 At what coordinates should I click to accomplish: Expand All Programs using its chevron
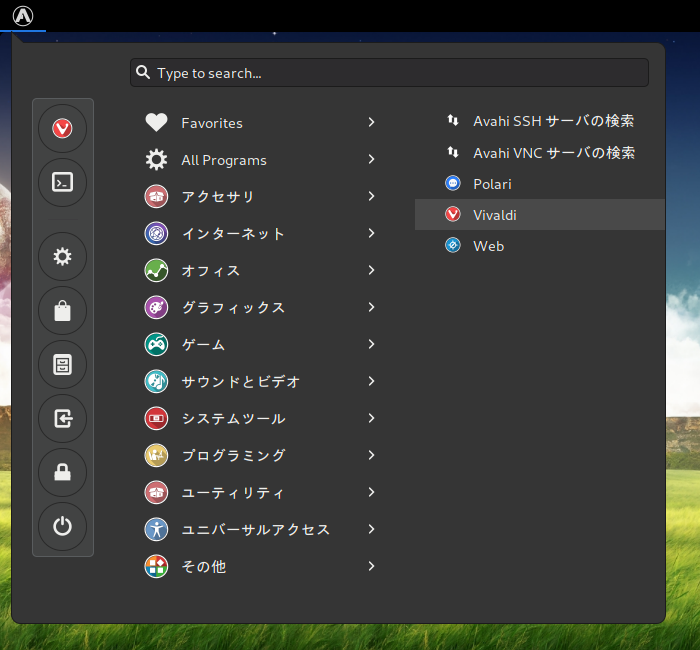[x=371, y=159]
